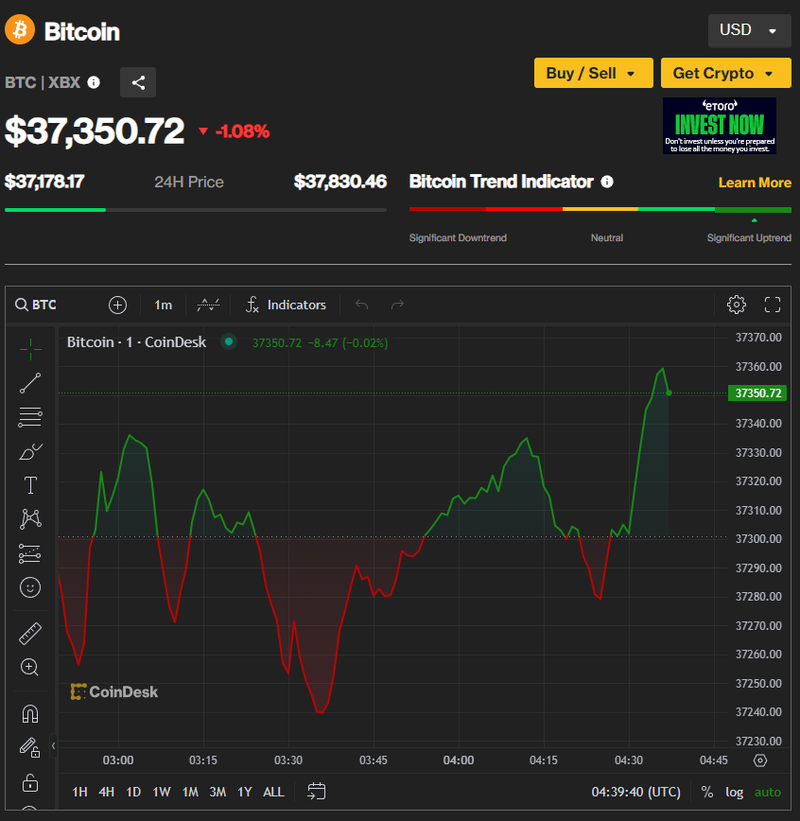
Task: Expand the Buy / Sell dropdown
Action: tap(593, 73)
